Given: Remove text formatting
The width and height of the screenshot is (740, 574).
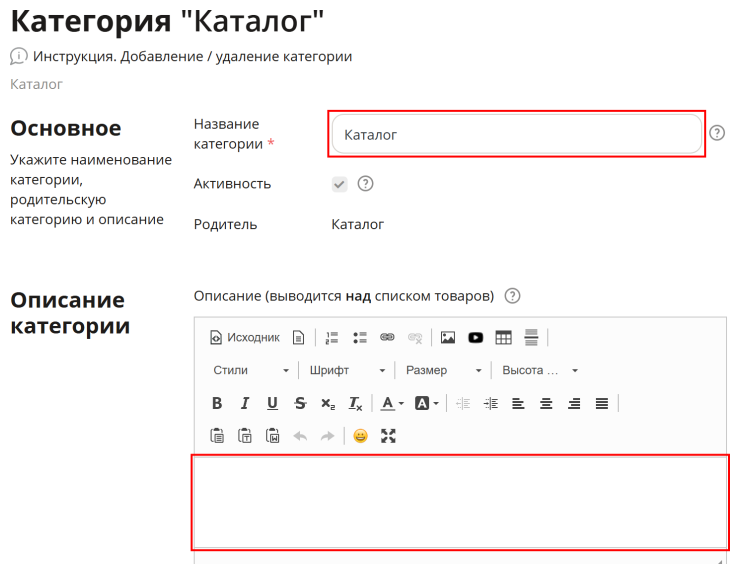Looking at the screenshot, I should click(356, 404).
